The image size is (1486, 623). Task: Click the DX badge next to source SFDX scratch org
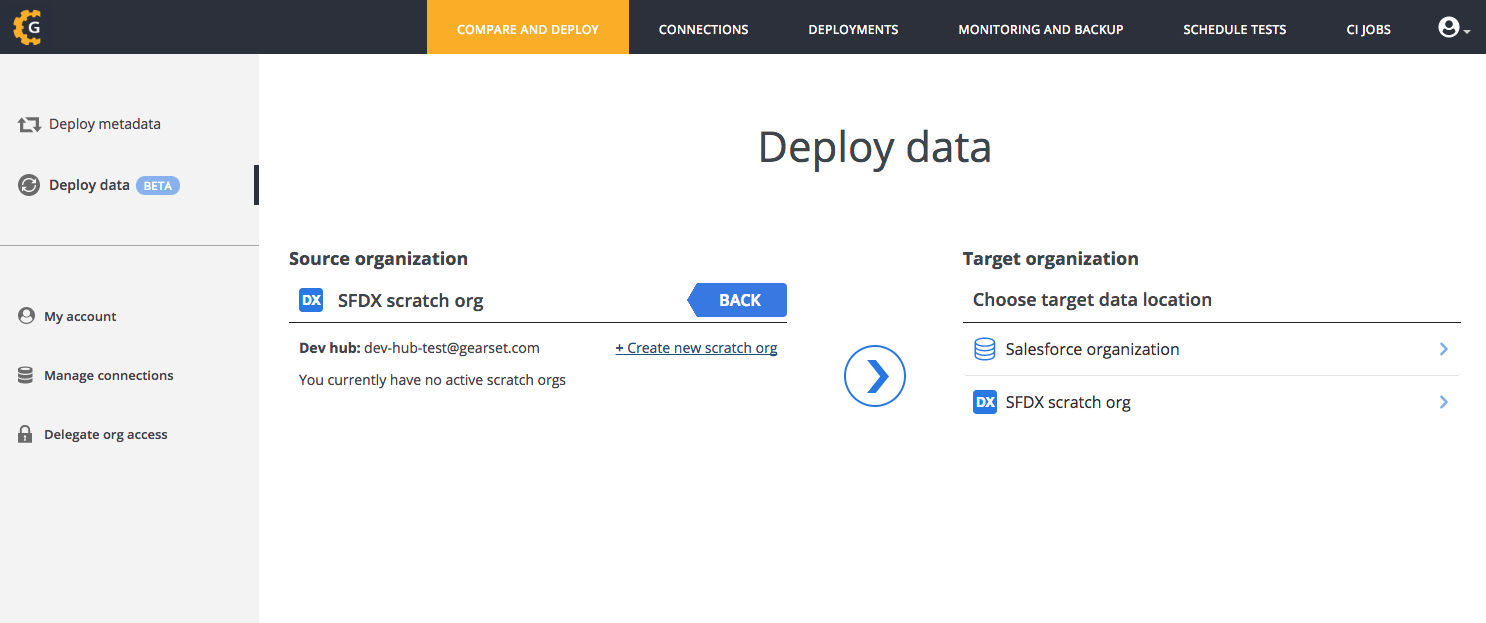311,299
